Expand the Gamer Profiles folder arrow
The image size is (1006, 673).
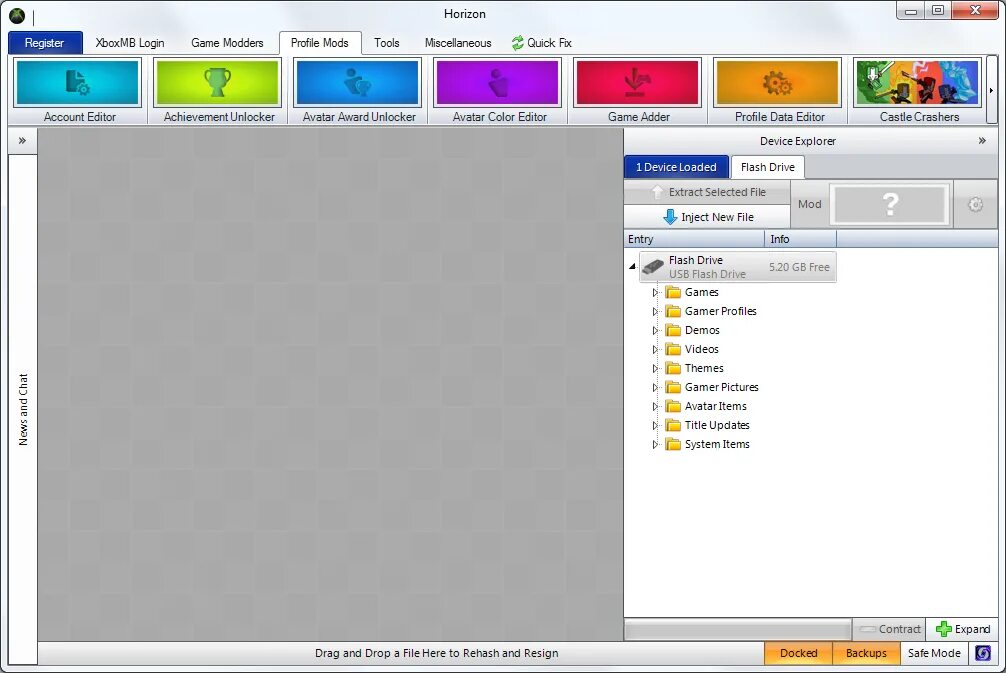tap(655, 312)
